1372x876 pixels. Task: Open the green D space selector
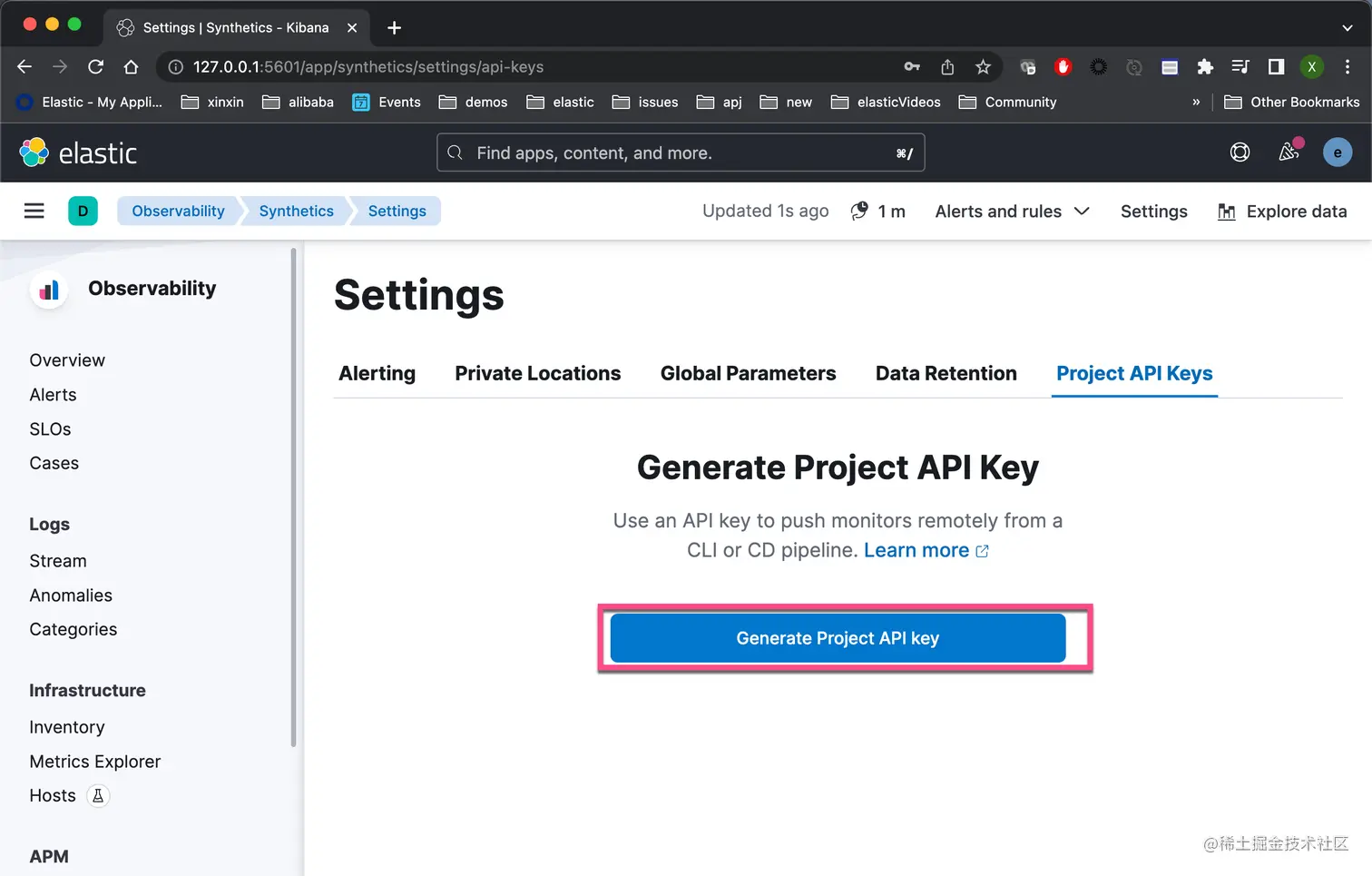click(83, 212)
